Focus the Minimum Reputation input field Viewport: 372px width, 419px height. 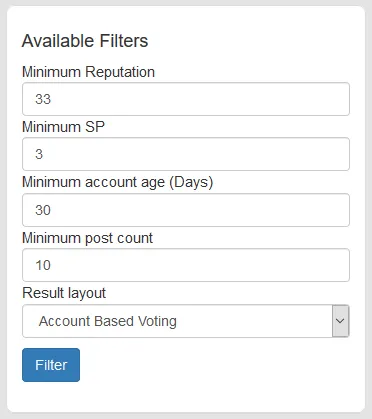[186, 99]
